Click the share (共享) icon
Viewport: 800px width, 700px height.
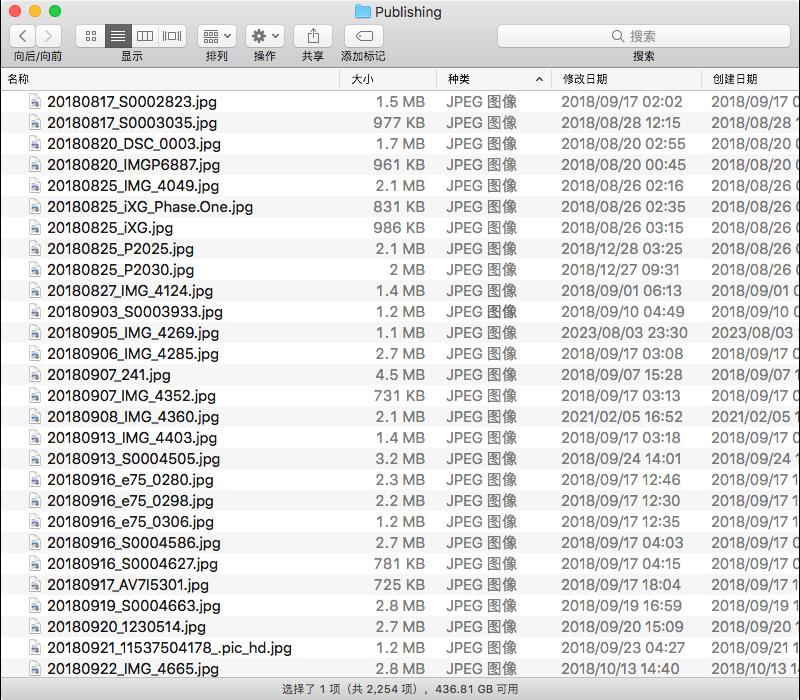[x=313, y=36]
